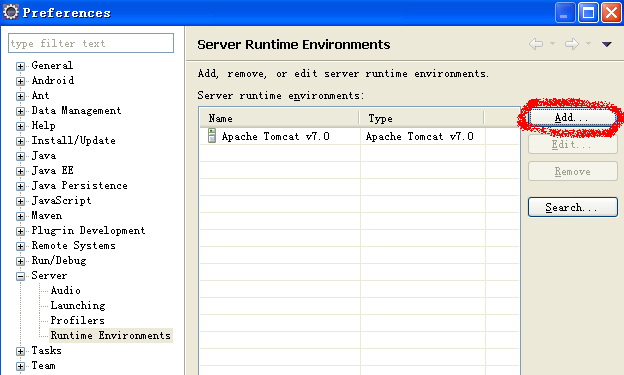Click the forward navigation arrow icon
The image size is (624, 375).
click(x=572, y=44)
